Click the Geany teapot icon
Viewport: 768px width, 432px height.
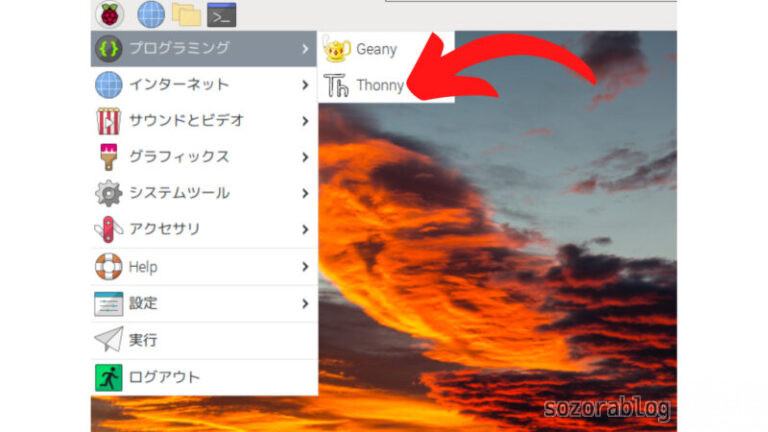(338, 49)
